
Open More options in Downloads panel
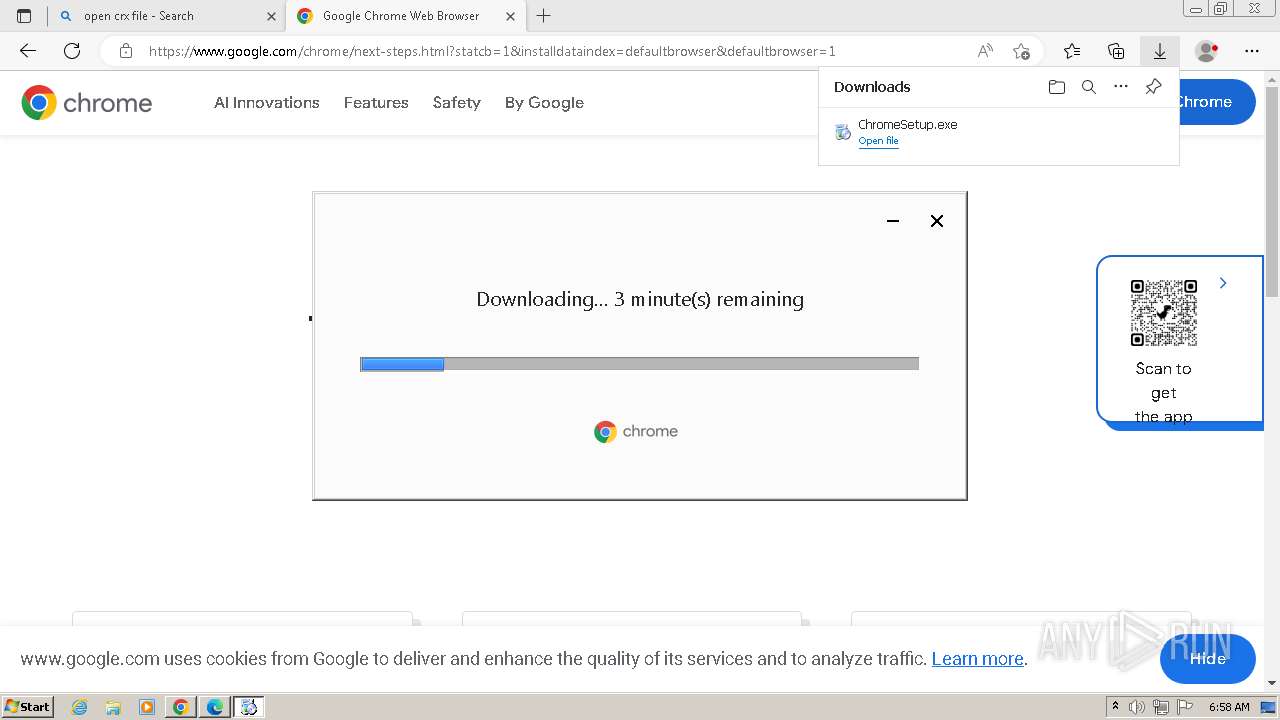tap(1121, 87)
